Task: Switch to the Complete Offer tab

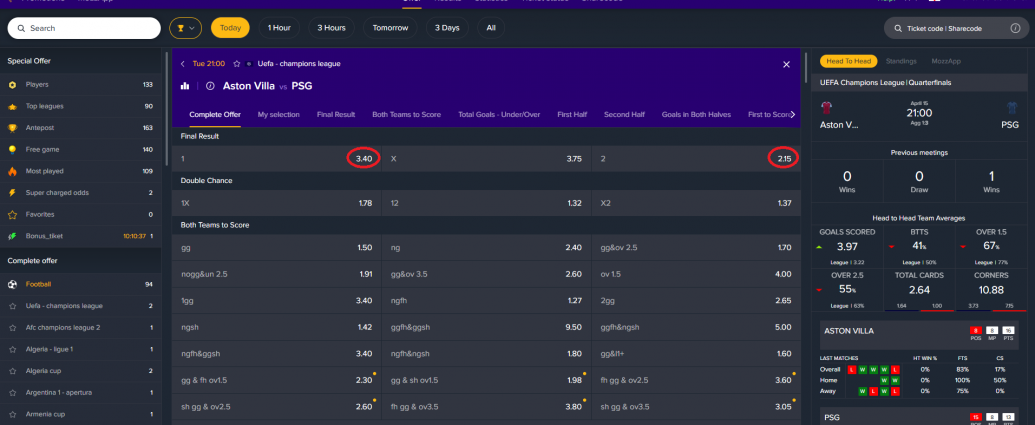Action: pos(215,114)
